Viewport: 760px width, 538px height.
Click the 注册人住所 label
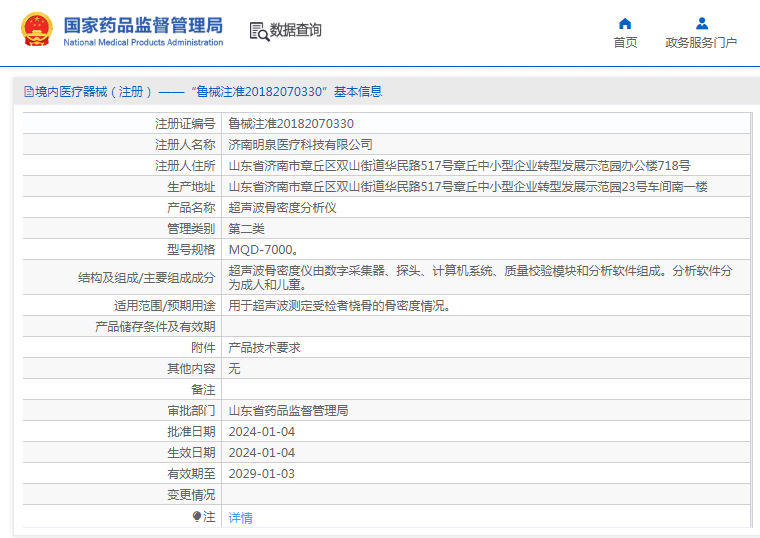click(x=185, y=166)
